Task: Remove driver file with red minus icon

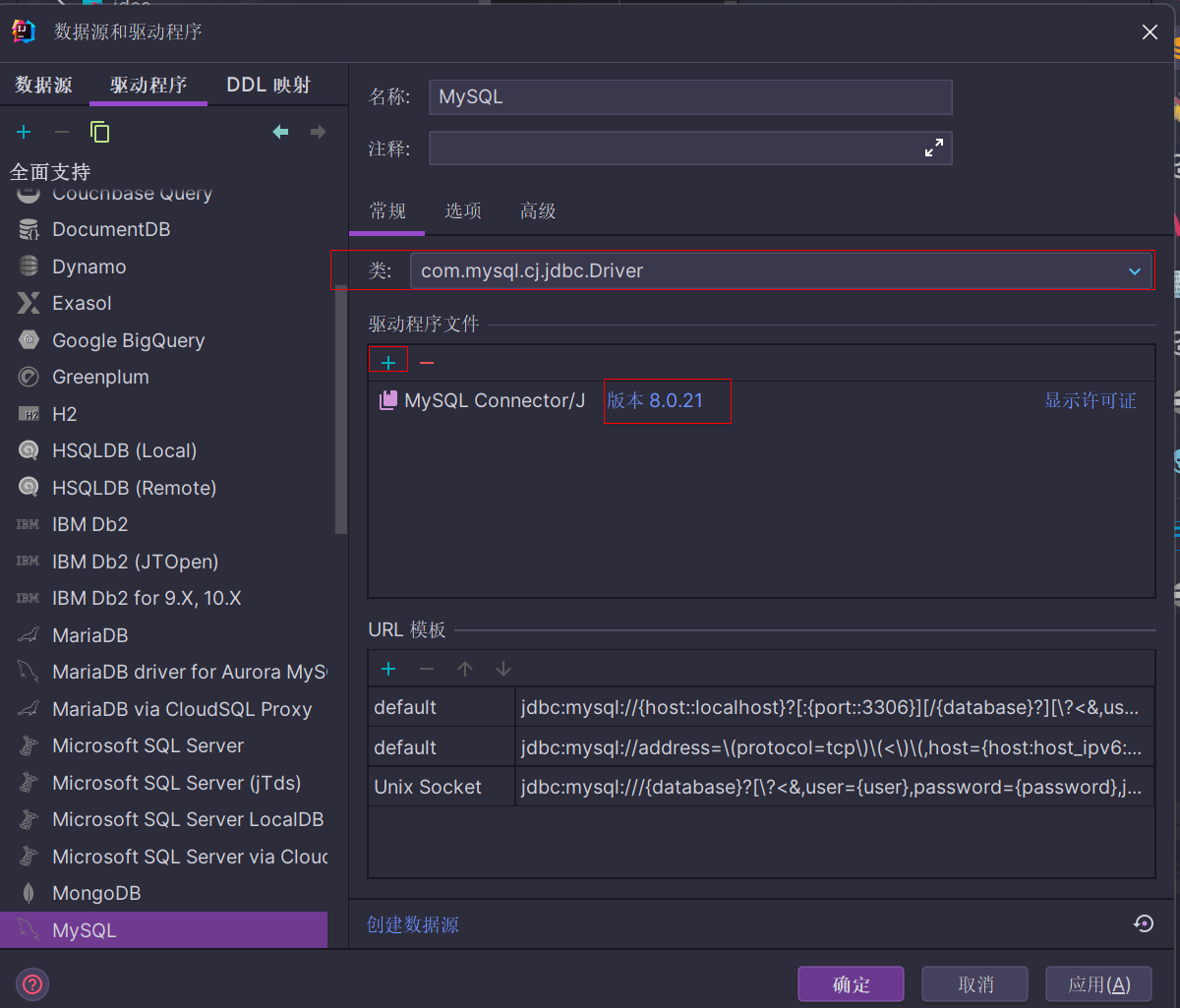Action: (x=427, y=363)
